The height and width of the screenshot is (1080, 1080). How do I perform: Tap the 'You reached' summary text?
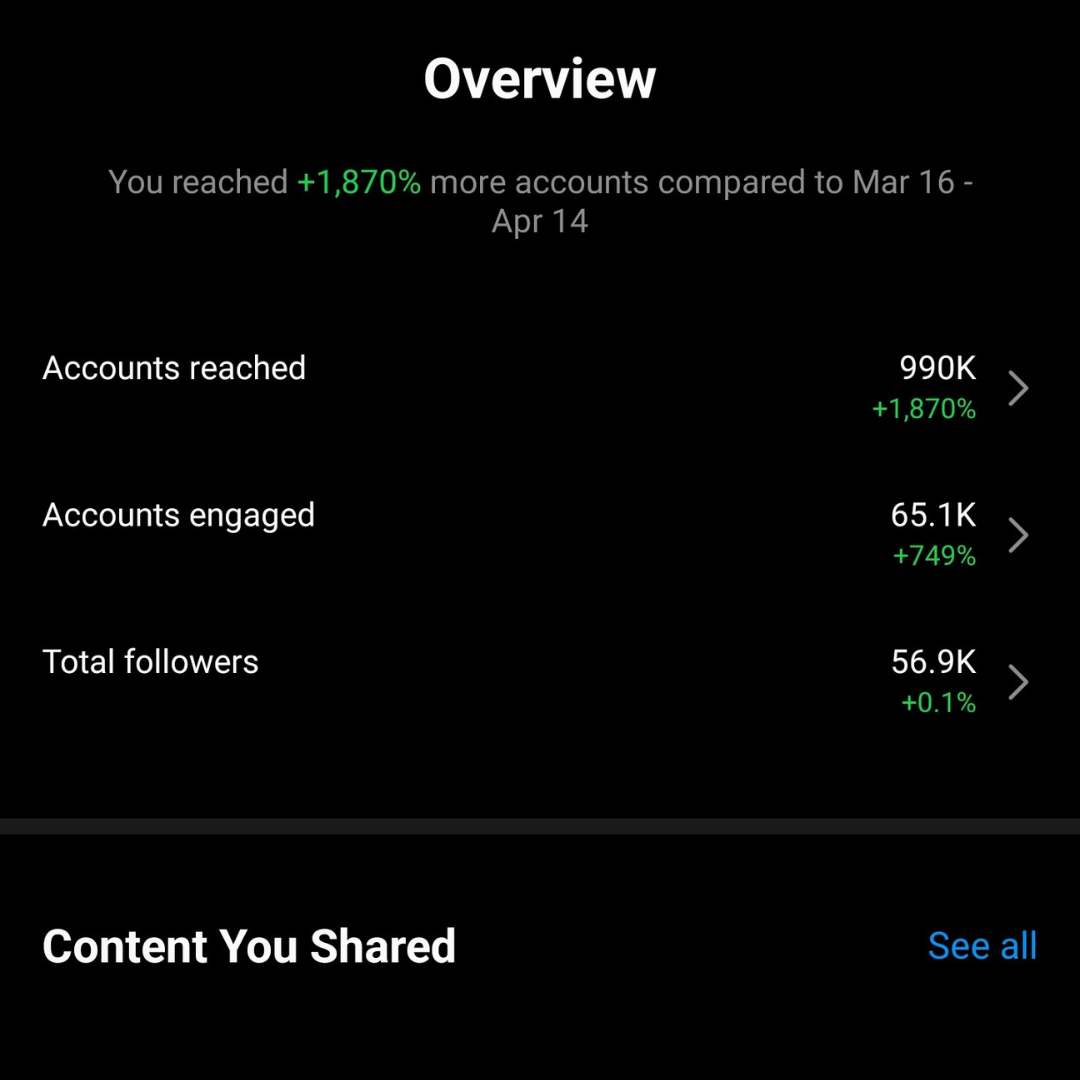pos(198,182)
